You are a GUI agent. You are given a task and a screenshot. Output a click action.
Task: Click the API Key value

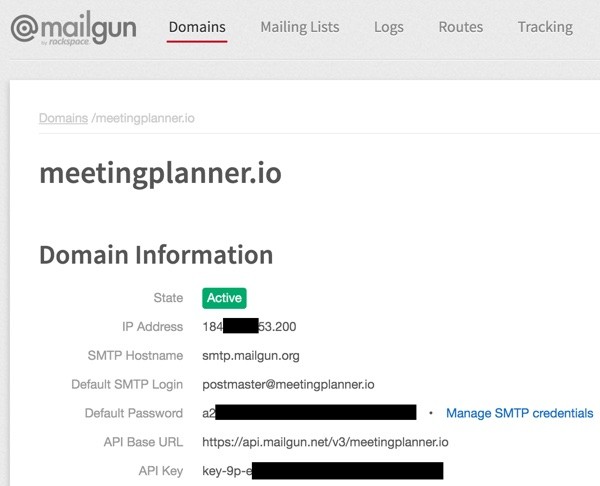click(323, 471)
